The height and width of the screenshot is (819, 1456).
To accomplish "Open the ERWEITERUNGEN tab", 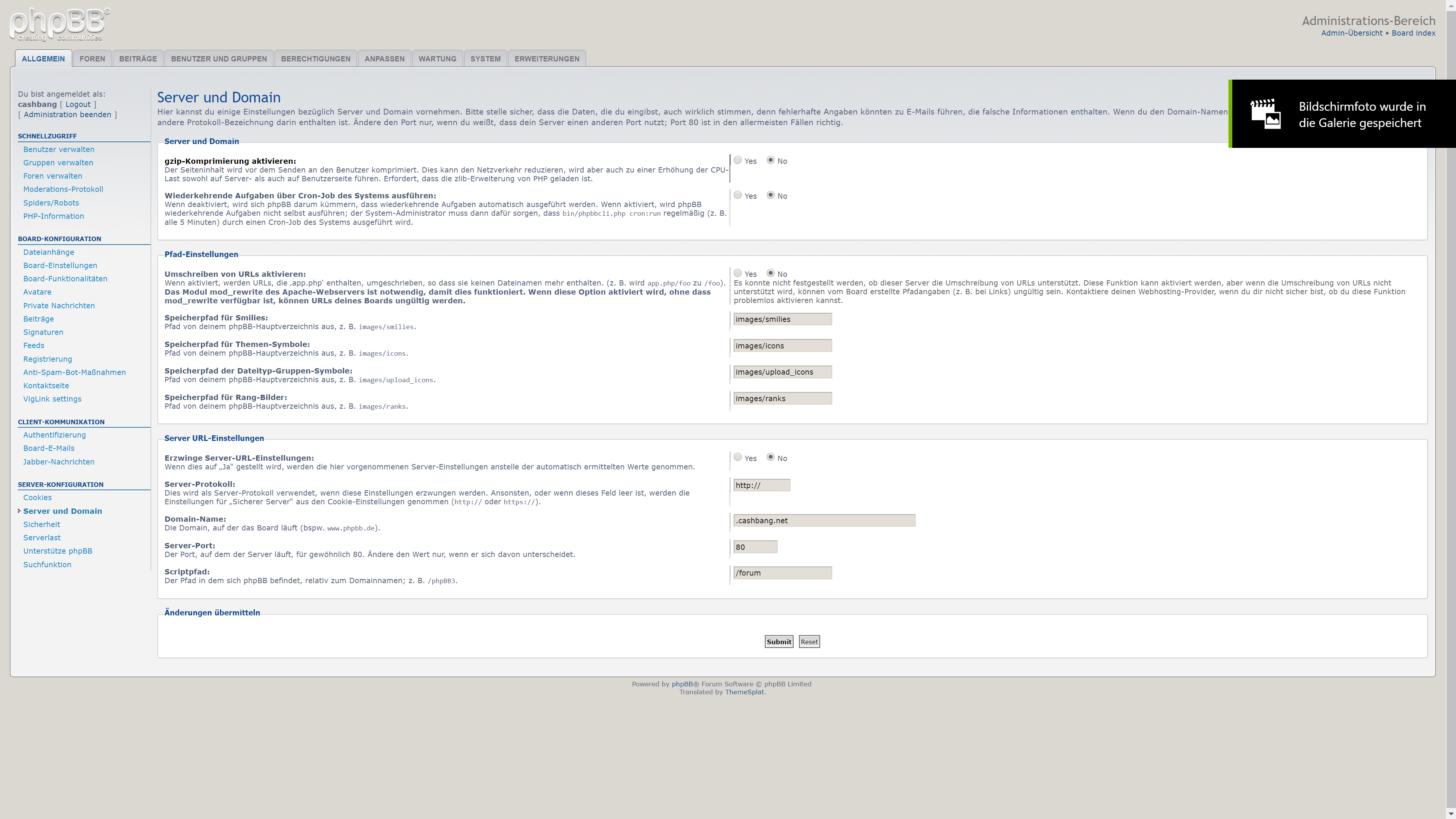I will (546, 59).
